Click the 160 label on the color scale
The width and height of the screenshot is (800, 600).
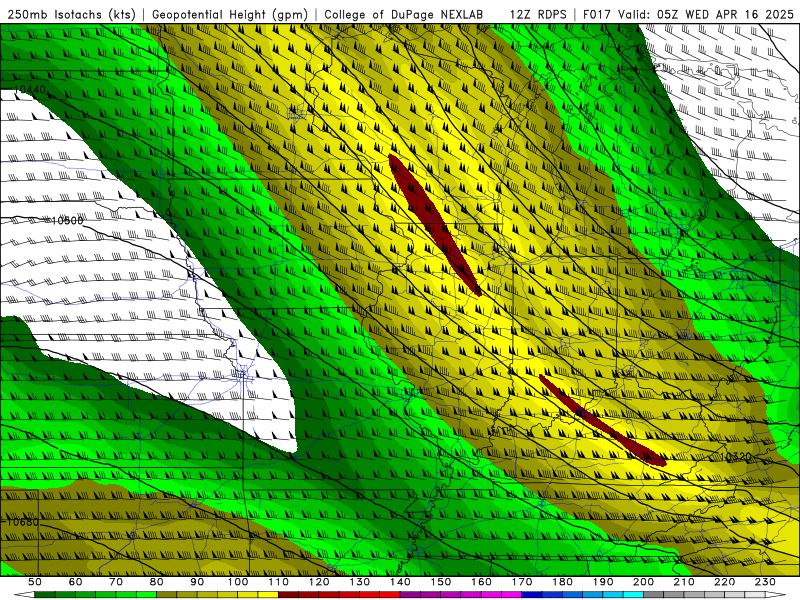pyautogui.click(x=481, y=582)
